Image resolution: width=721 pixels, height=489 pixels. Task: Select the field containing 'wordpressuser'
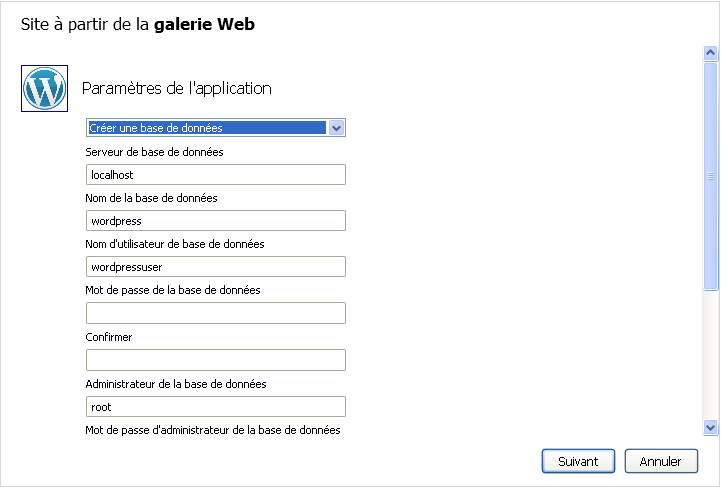click(215, 267)
